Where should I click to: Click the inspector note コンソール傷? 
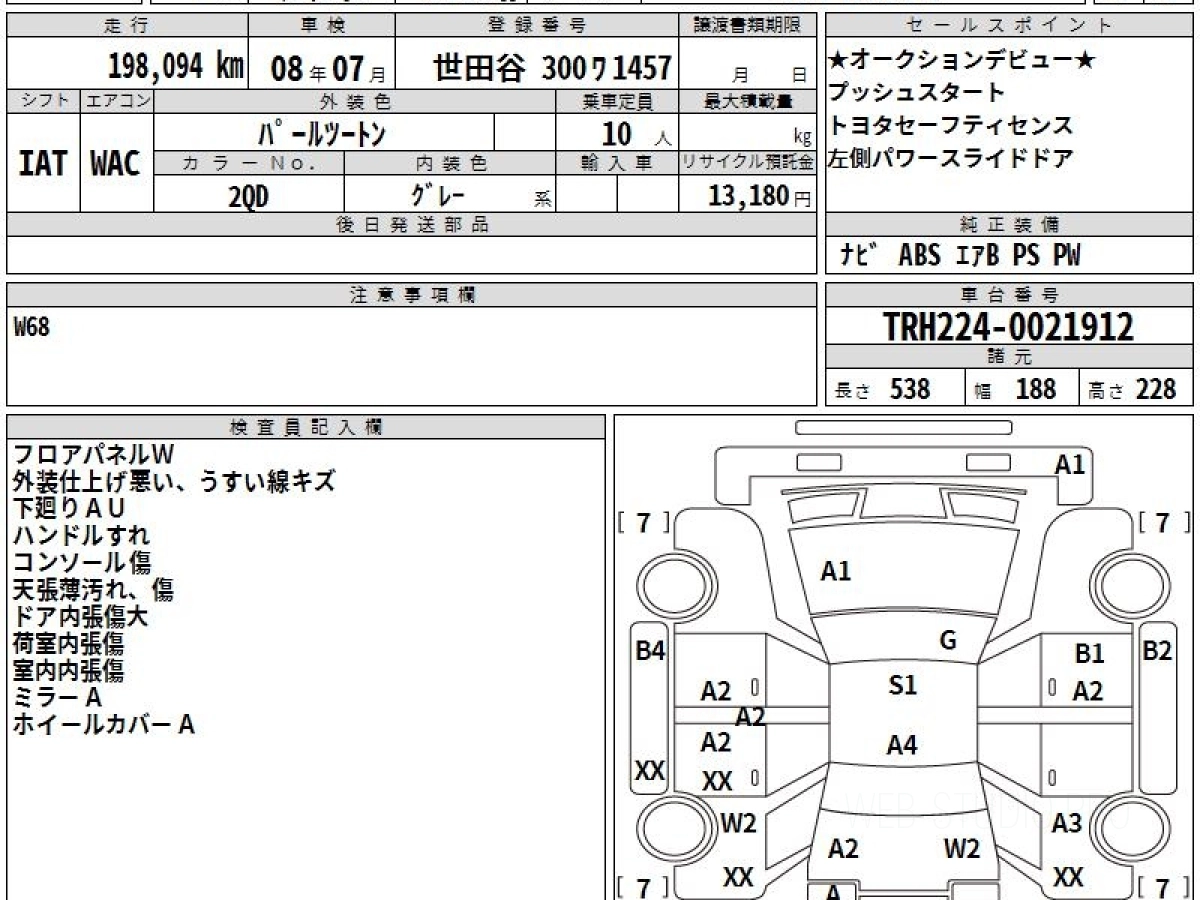coord(82,562)
